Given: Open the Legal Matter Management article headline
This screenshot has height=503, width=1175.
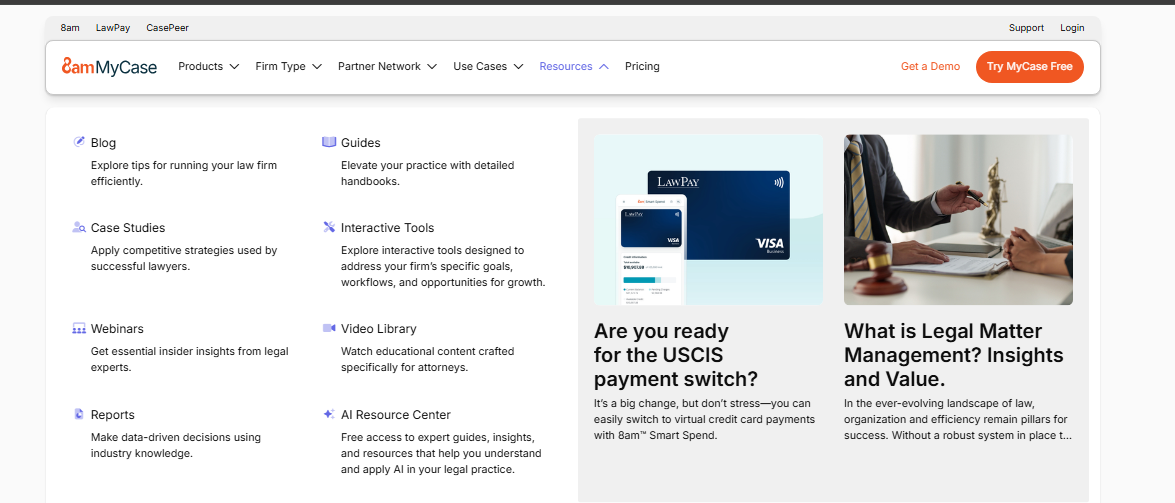Looking at the screenshot, I should point(954,355).
